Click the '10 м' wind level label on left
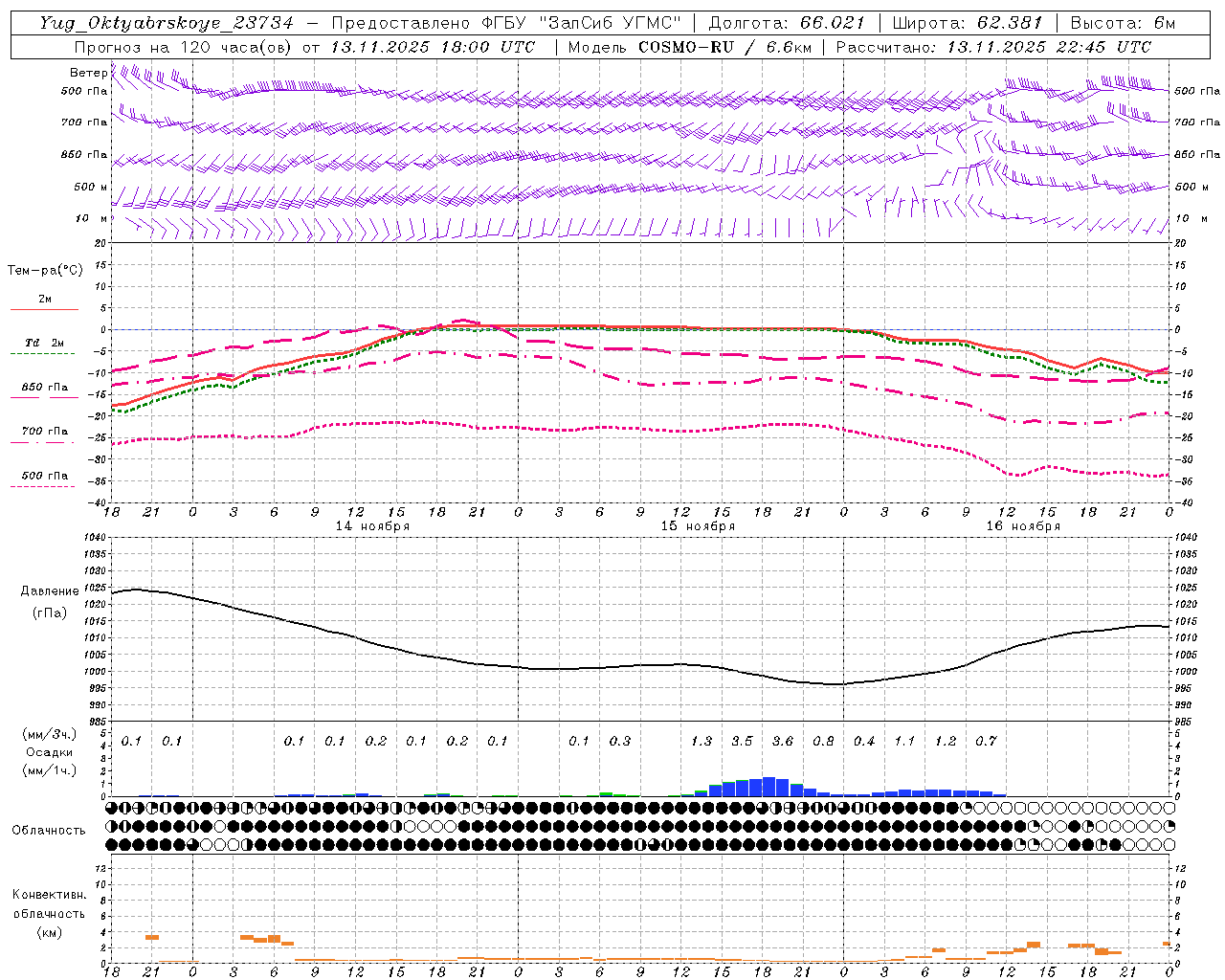Image resolution: width=1225 pixels, height=980 pixels. pos(91,218)
